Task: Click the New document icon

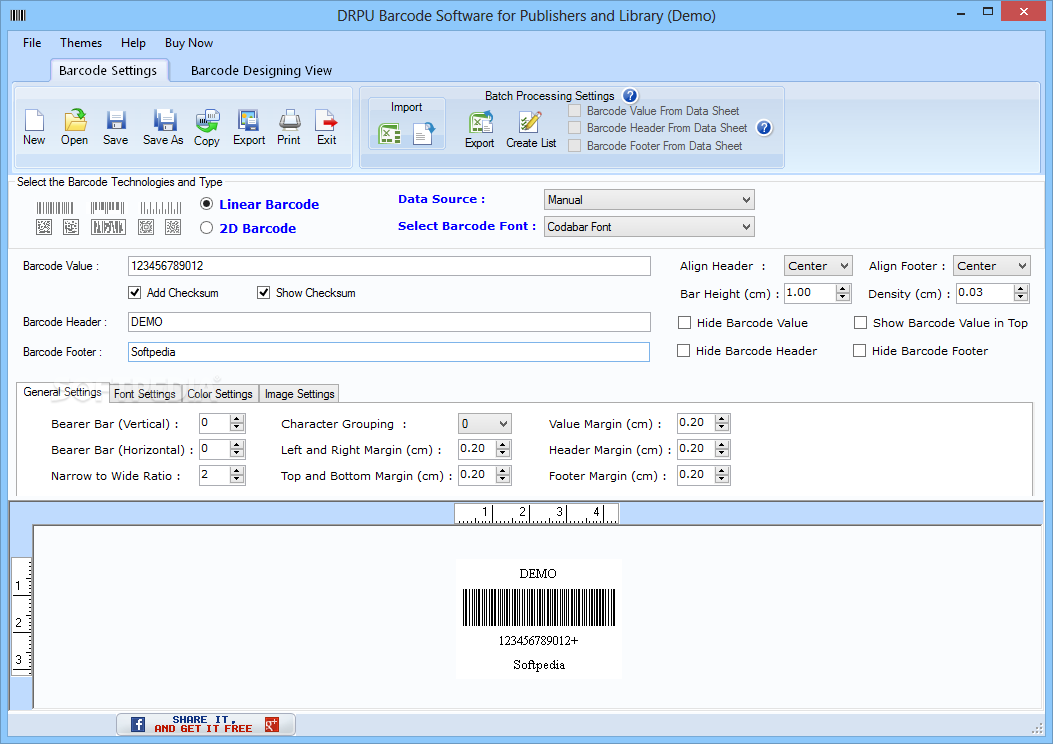Action: coord(34,121)
